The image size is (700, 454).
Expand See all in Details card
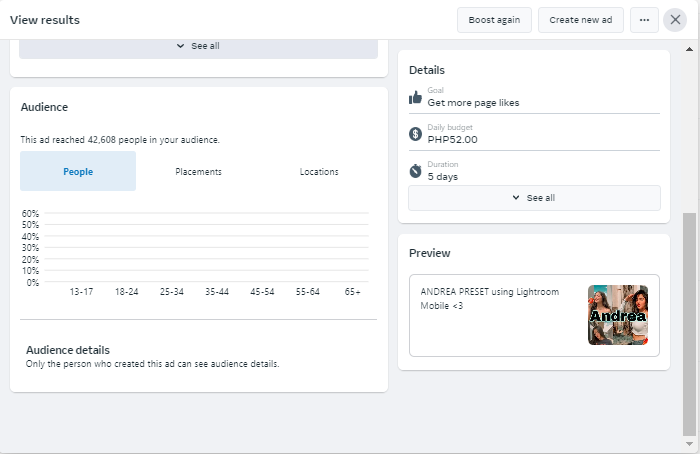(534, 198)
